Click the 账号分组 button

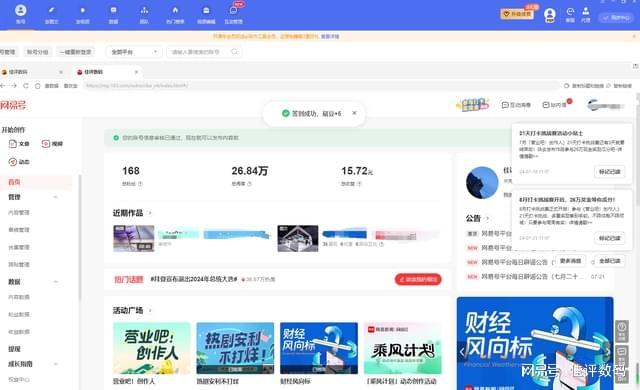pos(38,52)
